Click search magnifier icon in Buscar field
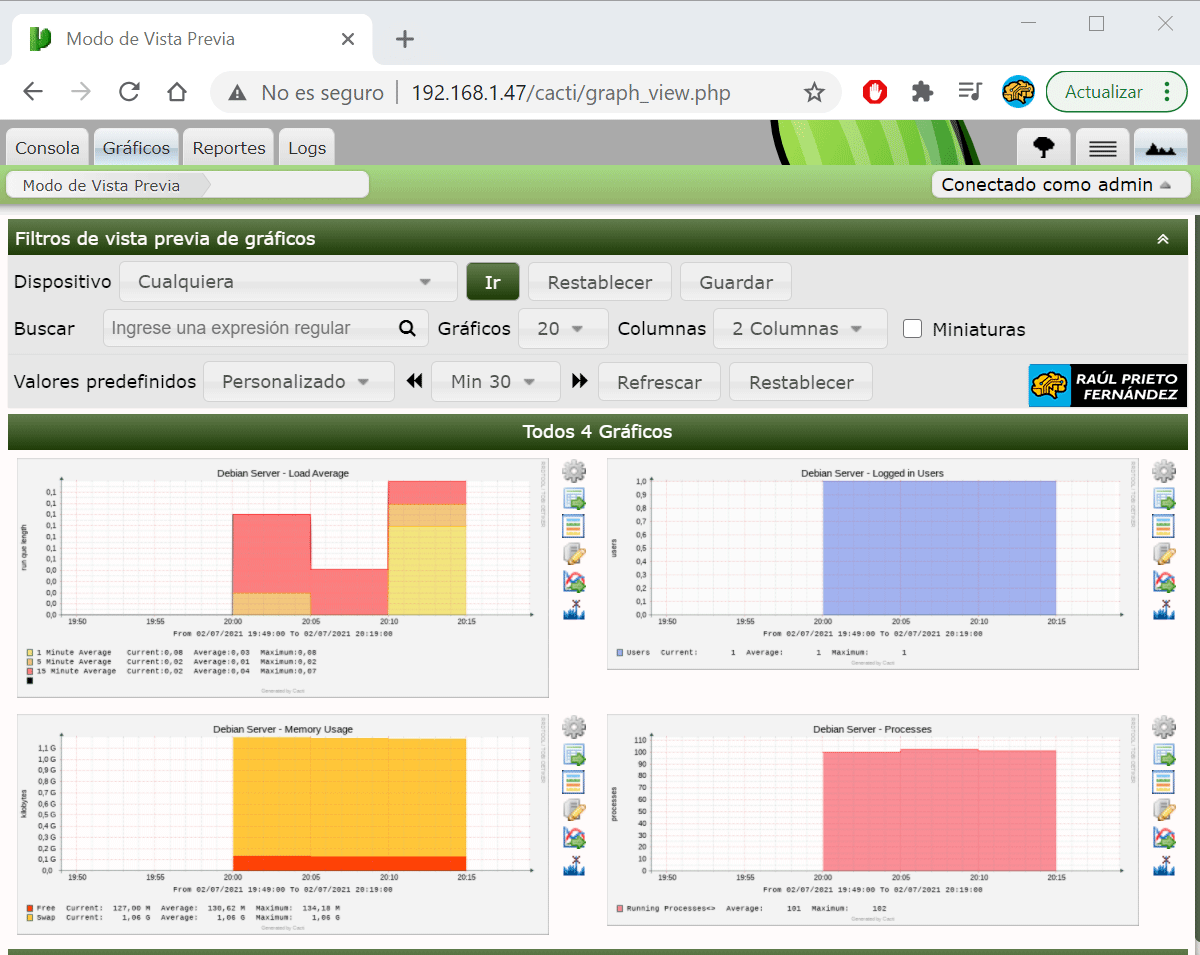The width and height of the screenshot is (1200, 955). pos(407,328)
